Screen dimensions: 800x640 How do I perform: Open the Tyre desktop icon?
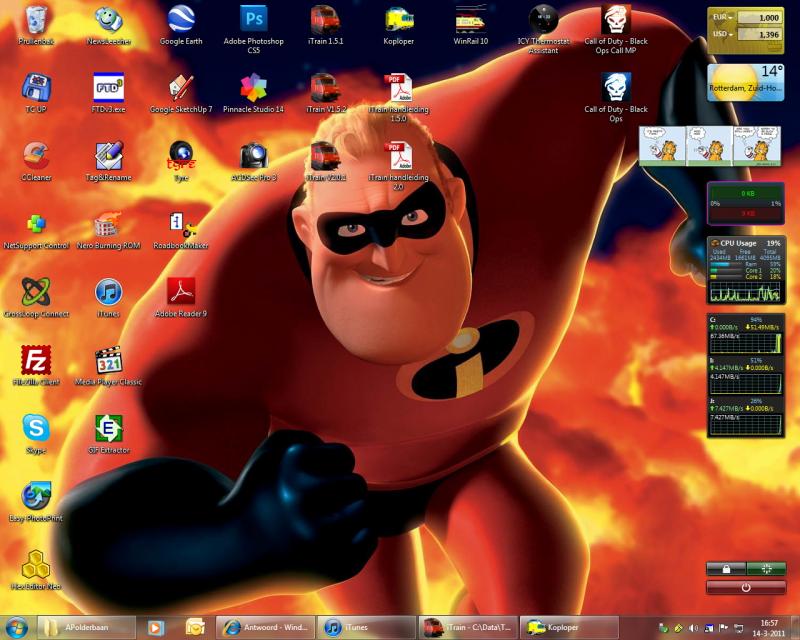coord(181,162)
